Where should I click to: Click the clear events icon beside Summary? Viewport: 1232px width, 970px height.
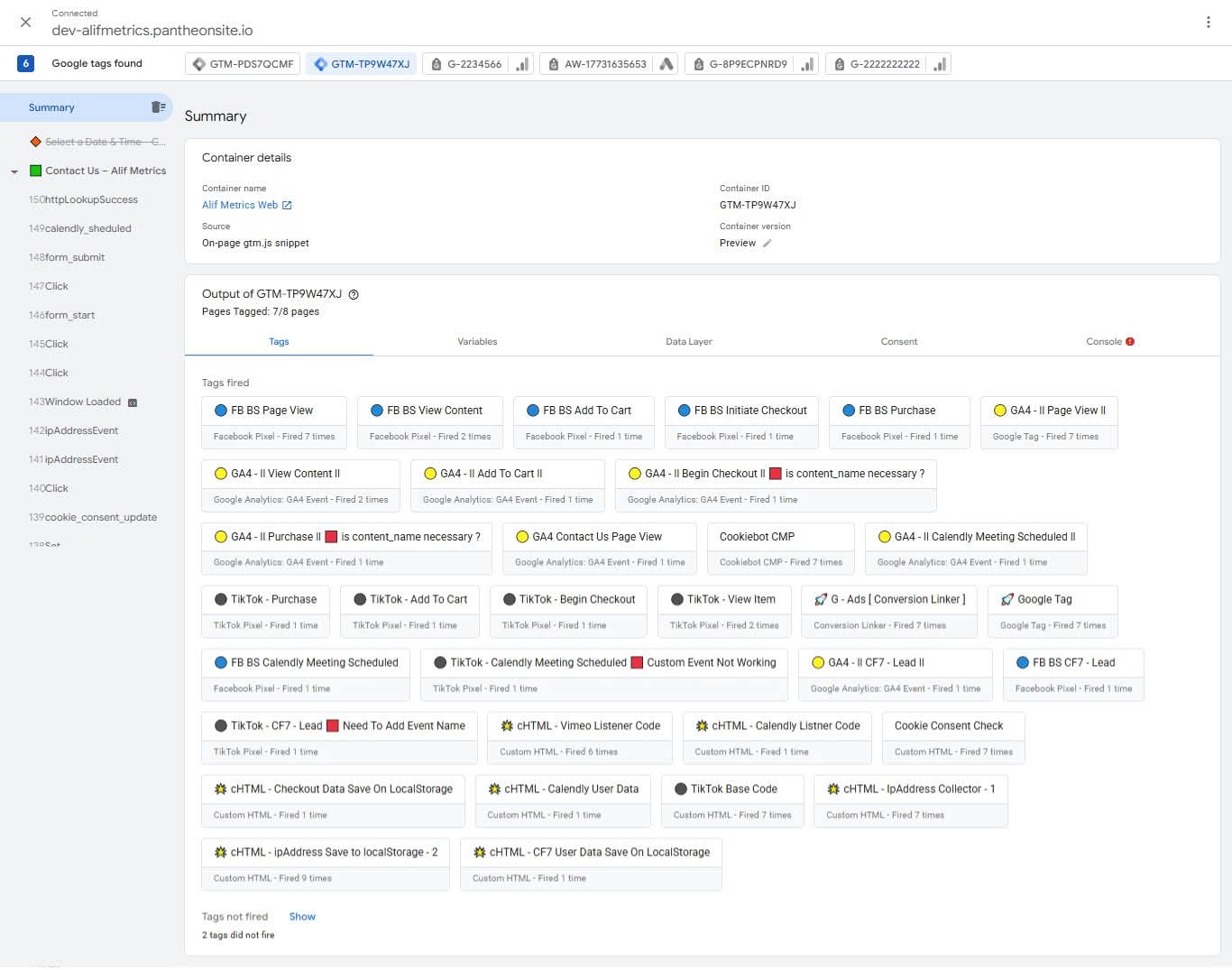coord(158,107)
